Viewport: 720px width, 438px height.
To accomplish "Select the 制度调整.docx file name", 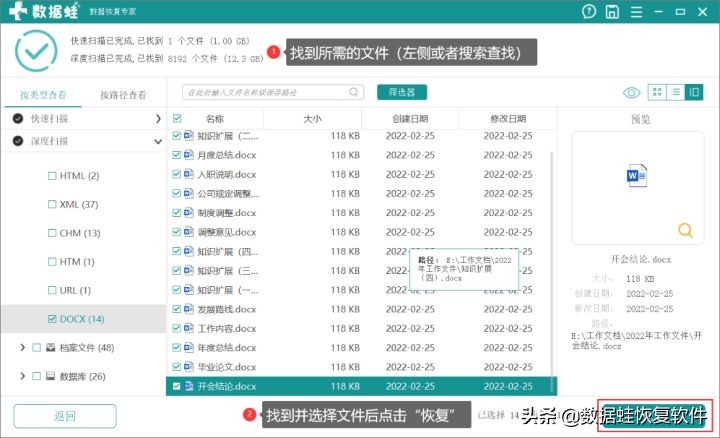I will coord(227,213).
